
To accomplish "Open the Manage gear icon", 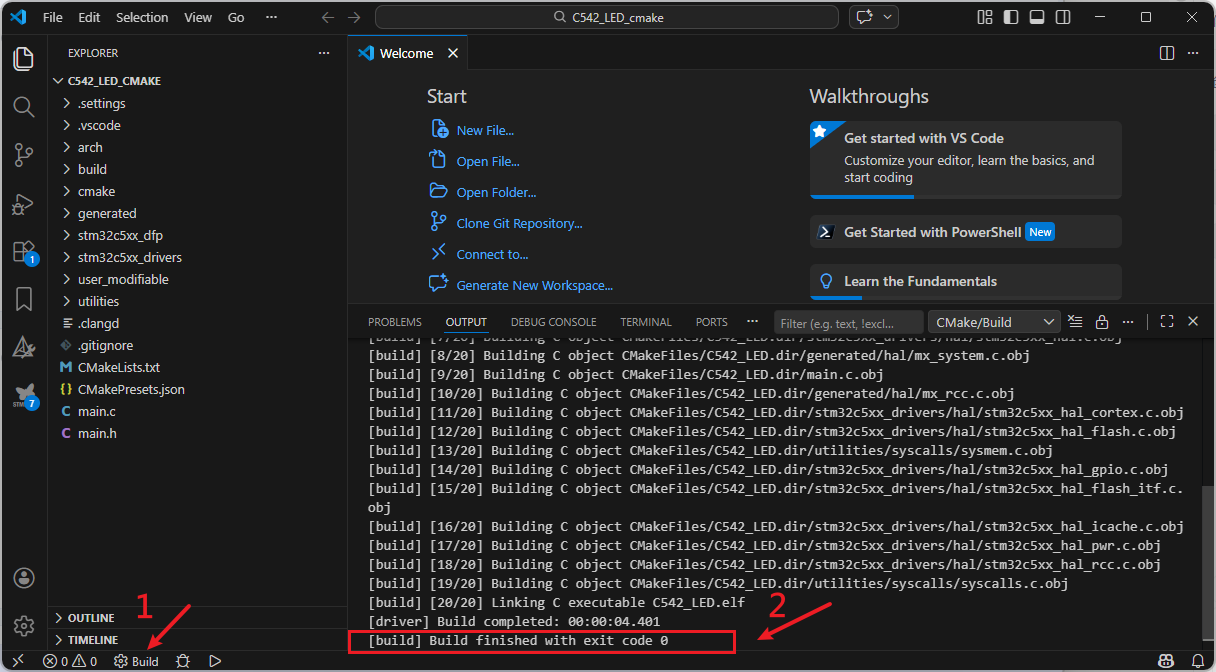I will tap(23, 626).
